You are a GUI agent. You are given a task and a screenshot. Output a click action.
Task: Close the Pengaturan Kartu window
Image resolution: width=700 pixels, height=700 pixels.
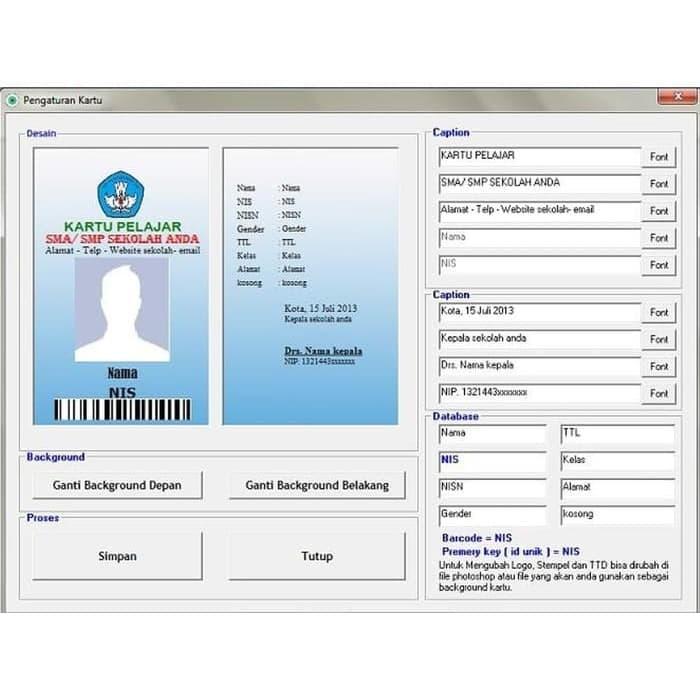tap(677, 97)
